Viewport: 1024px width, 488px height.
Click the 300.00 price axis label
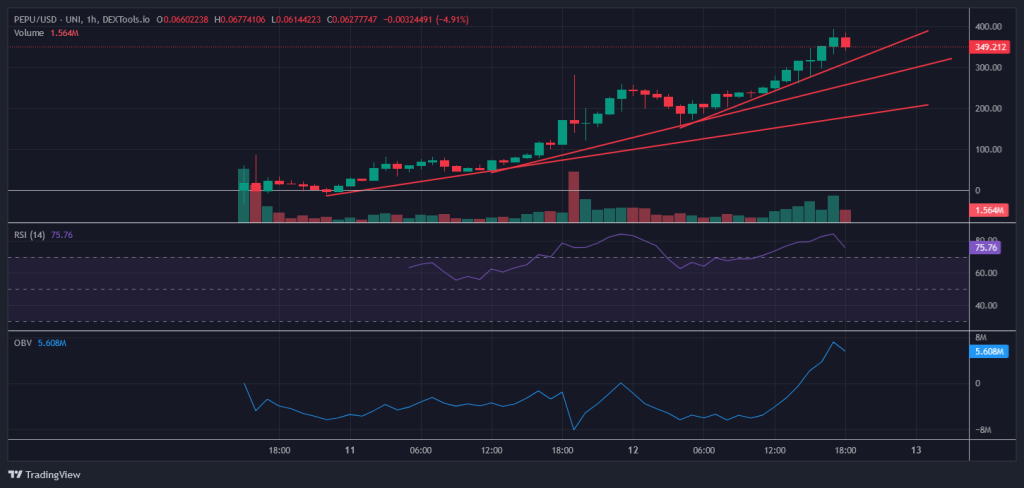pyautogui.click(x=988, y=68)
